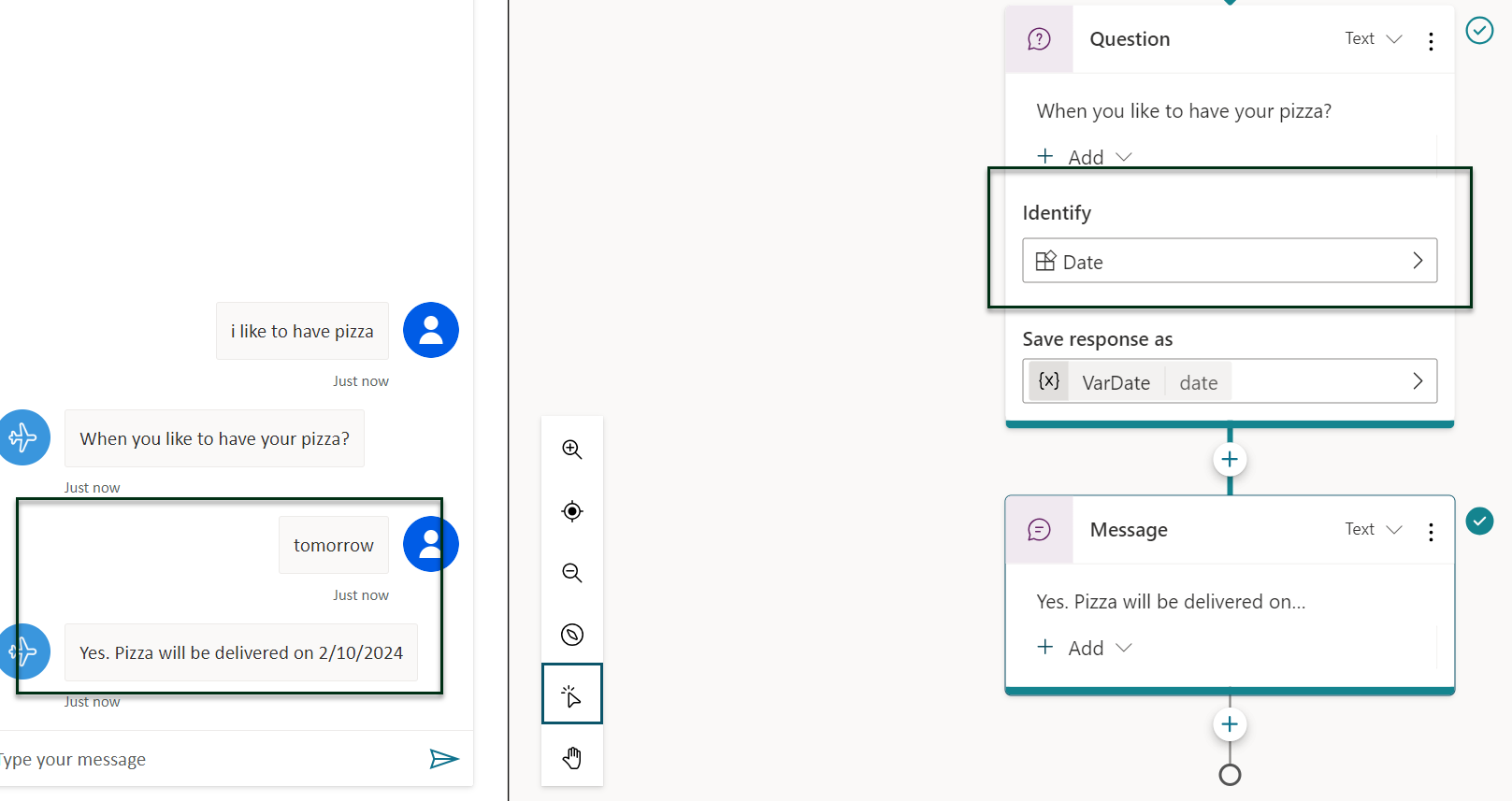Select the hand pan tool

pyautogui.click(x=571, y=757)
